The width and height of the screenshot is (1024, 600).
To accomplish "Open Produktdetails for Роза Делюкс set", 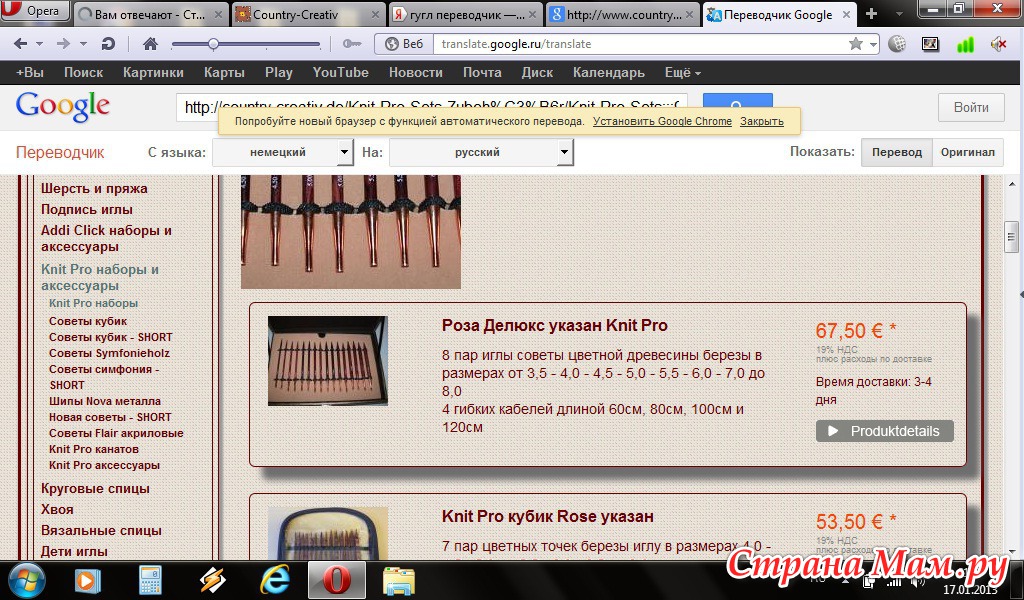I will [x=885, y=431].
